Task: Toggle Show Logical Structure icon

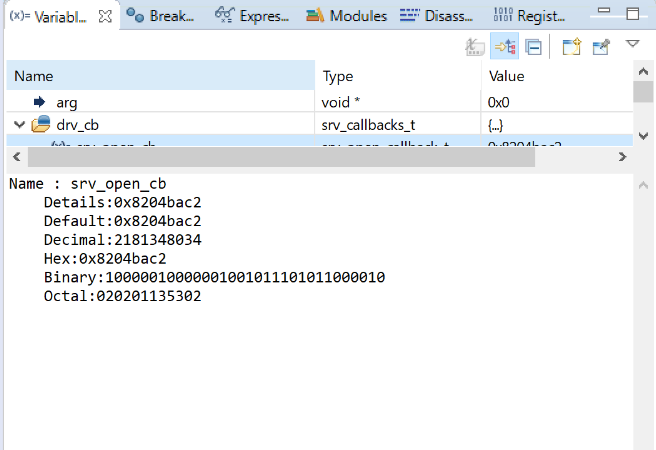Action: [504, 46]
